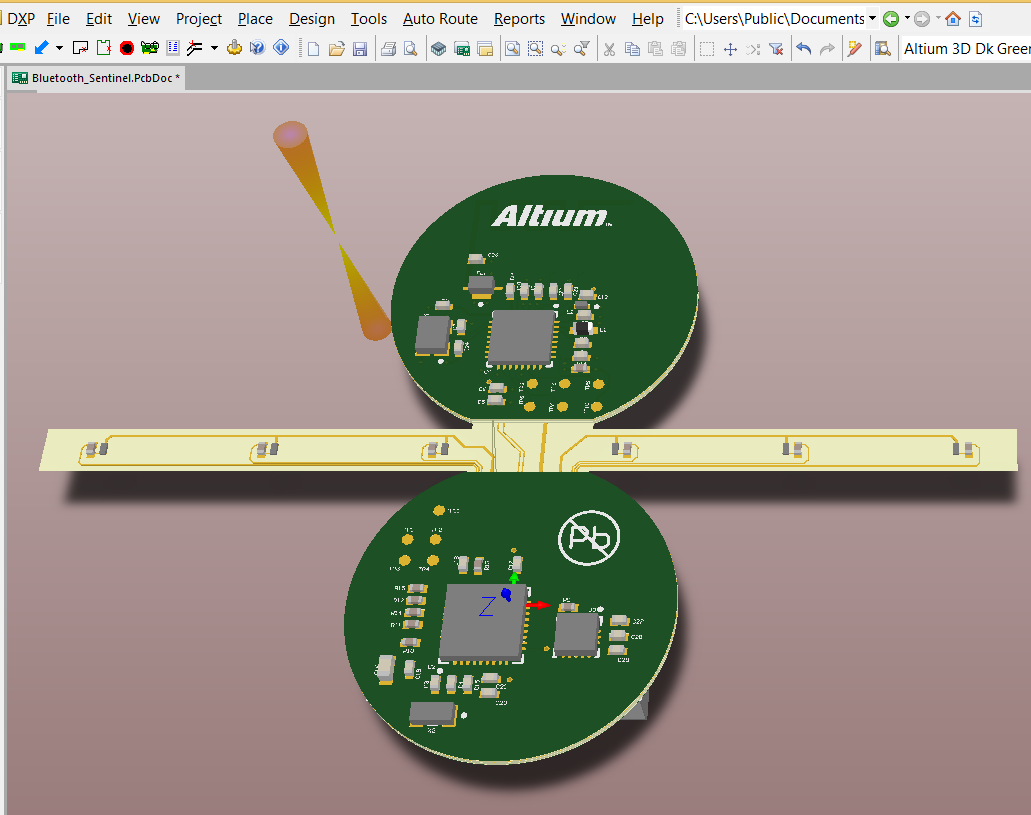Image resolution: width=1031 pixels, height=815 pixels.
Task: Click the grey Forward navigation button
Action: (x=922, y=19)
